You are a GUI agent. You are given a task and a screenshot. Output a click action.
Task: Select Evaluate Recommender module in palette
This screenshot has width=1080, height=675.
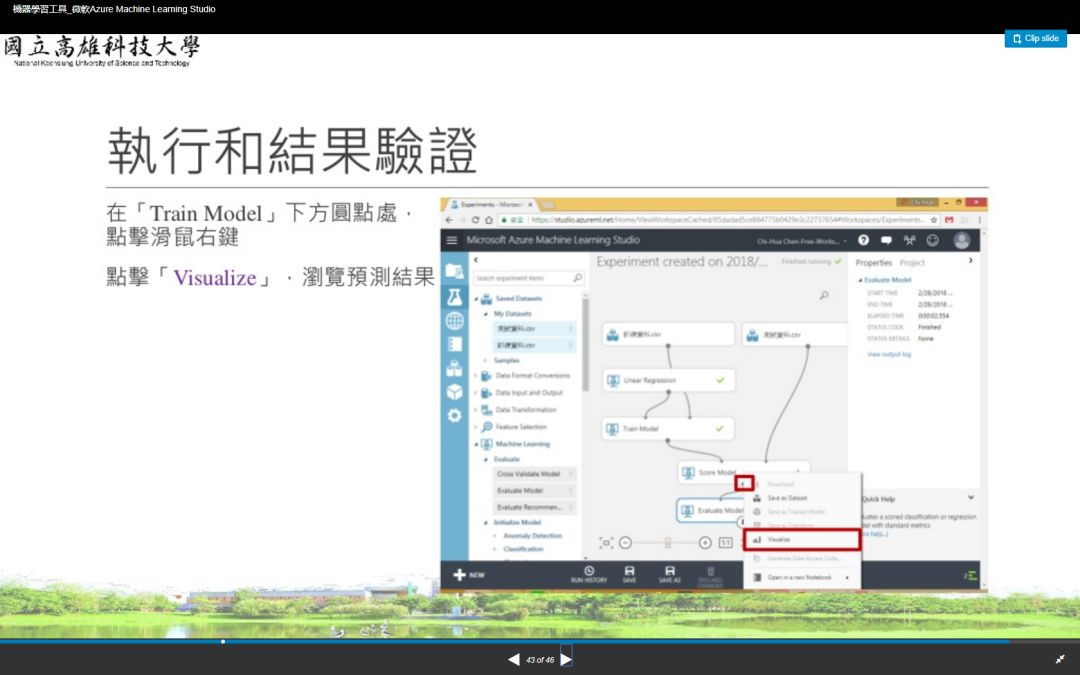[x=534, y=507]
